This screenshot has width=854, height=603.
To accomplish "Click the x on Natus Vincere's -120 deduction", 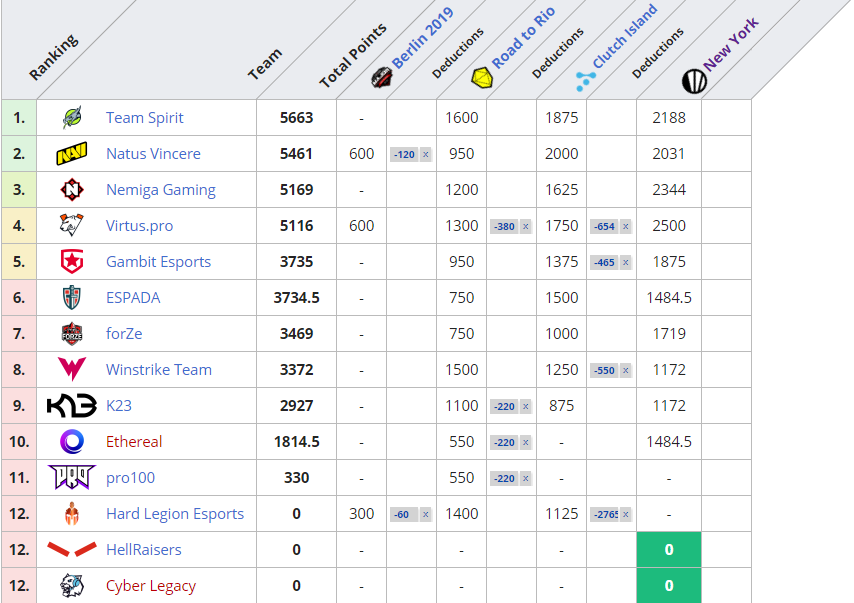I will (425, 155).
